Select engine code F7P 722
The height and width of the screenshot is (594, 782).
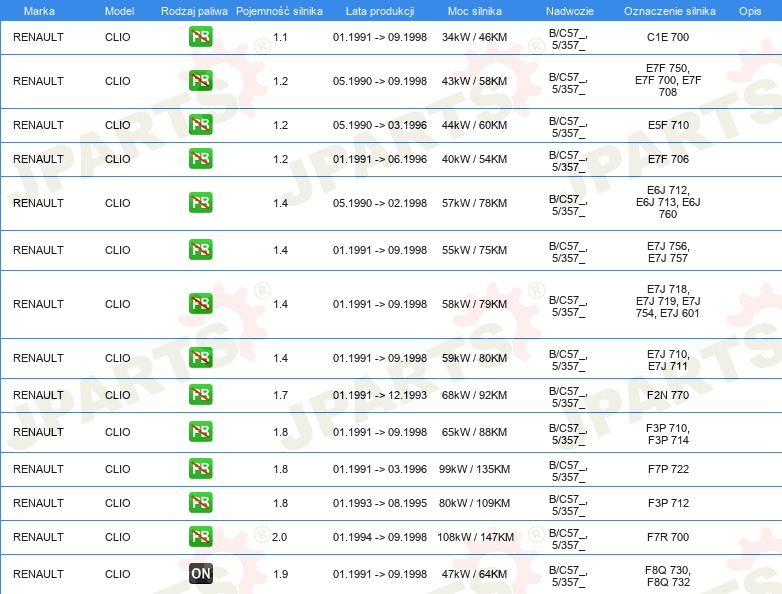pos(668,469)
